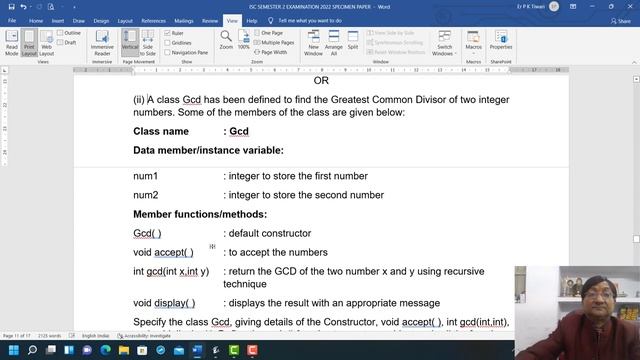Open Immersive Reader

coord(102,42)
